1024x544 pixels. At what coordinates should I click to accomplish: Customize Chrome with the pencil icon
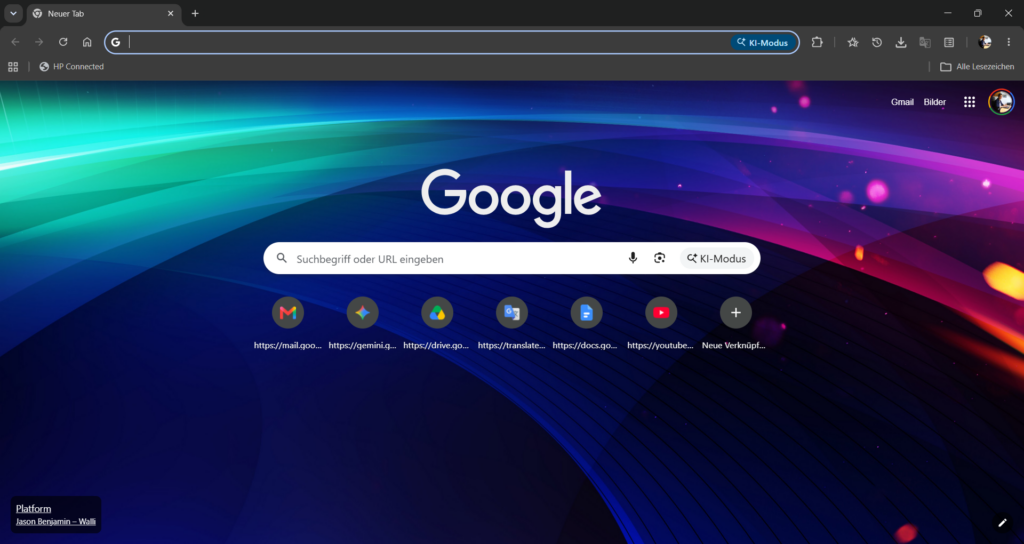pos(1002,522)
